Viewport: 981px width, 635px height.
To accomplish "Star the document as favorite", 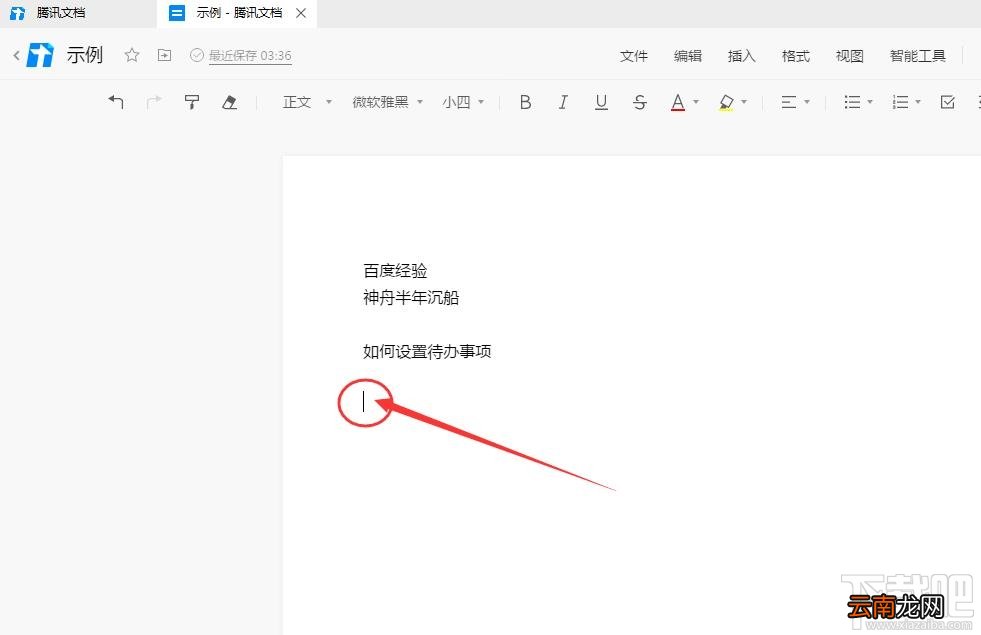I will coord(132,55).
